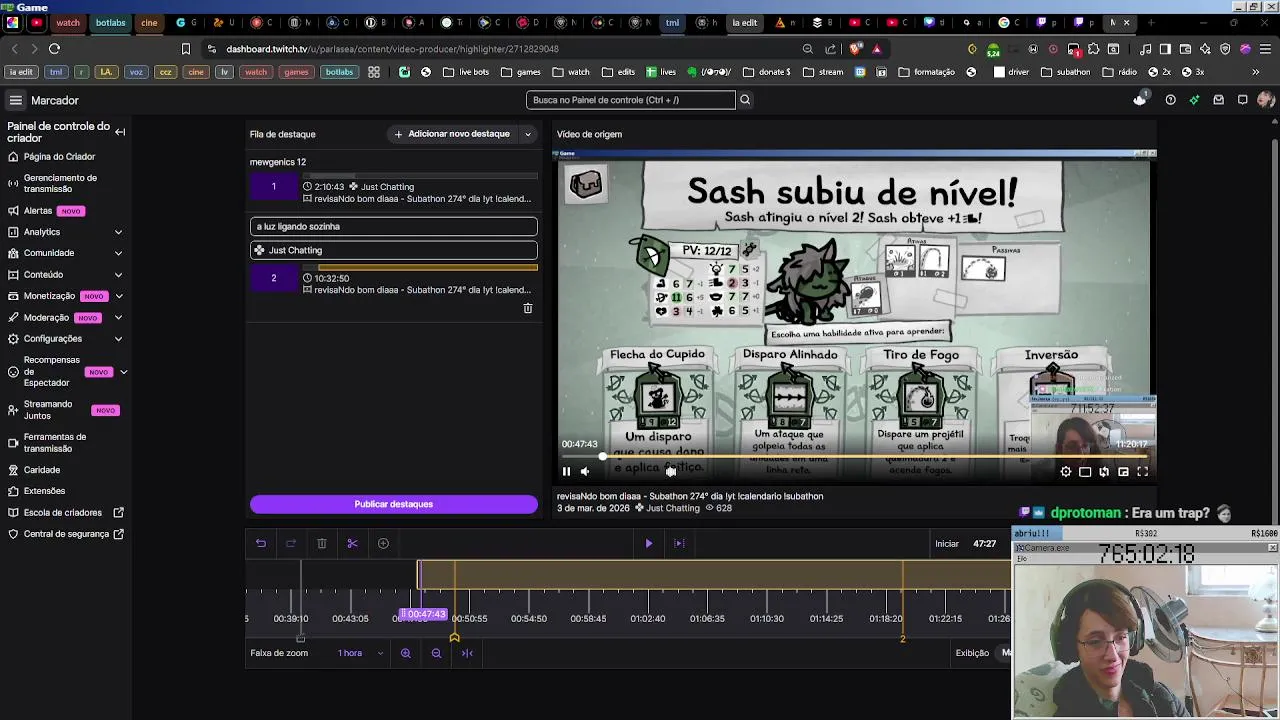The width and height of the screenshot is (1280, 720).
Task: Focus the Busca no Painel de controle field
Action: pyautogui.click(x=630, y=100)
